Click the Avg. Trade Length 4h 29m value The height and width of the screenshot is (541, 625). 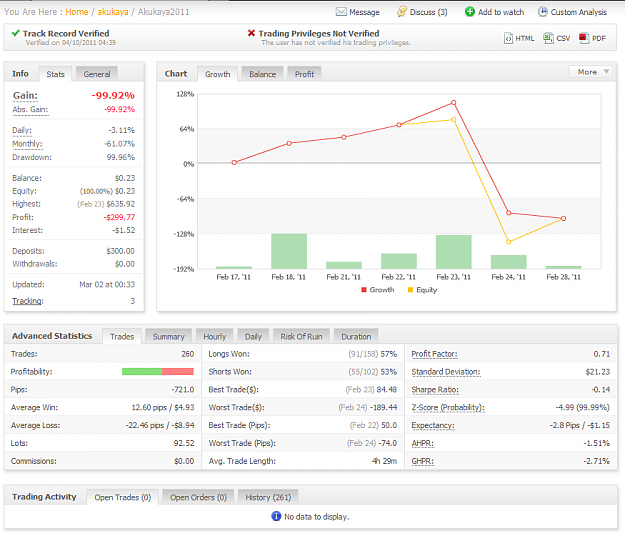click(384, 461)
